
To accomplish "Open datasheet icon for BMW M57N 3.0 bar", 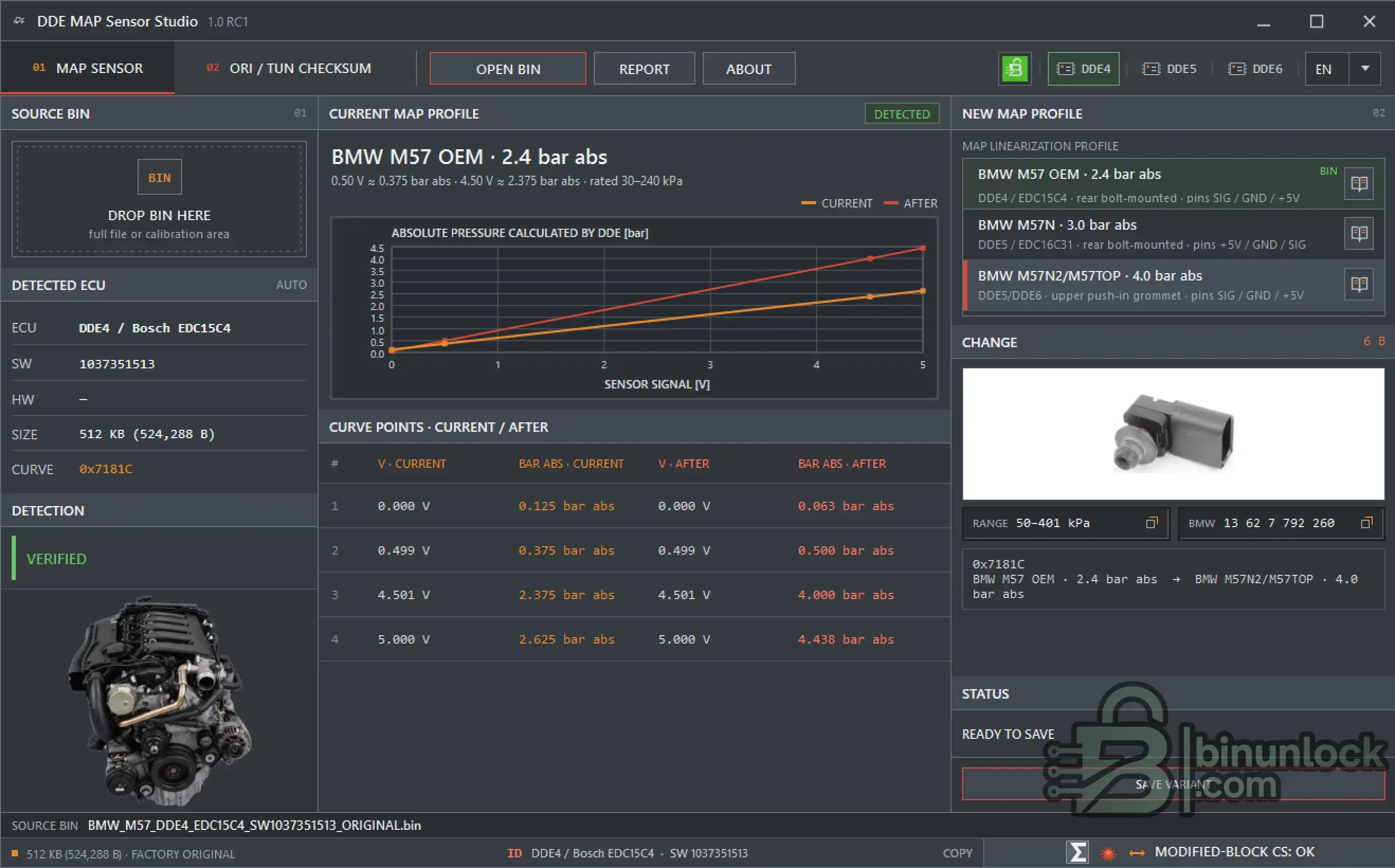I will [1359, 233].
